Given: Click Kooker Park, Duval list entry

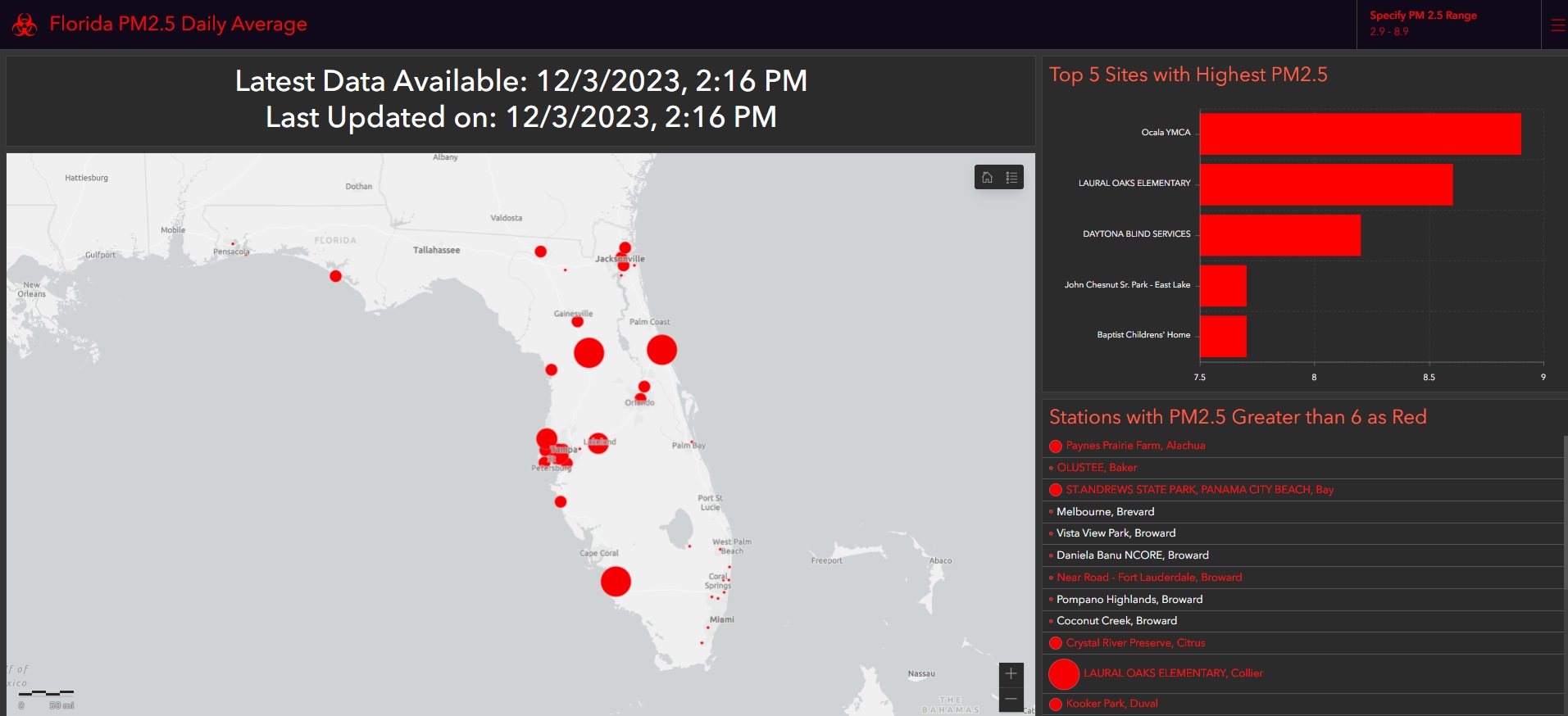Looking at the screenshot, I should click(x=1111, y=704).
